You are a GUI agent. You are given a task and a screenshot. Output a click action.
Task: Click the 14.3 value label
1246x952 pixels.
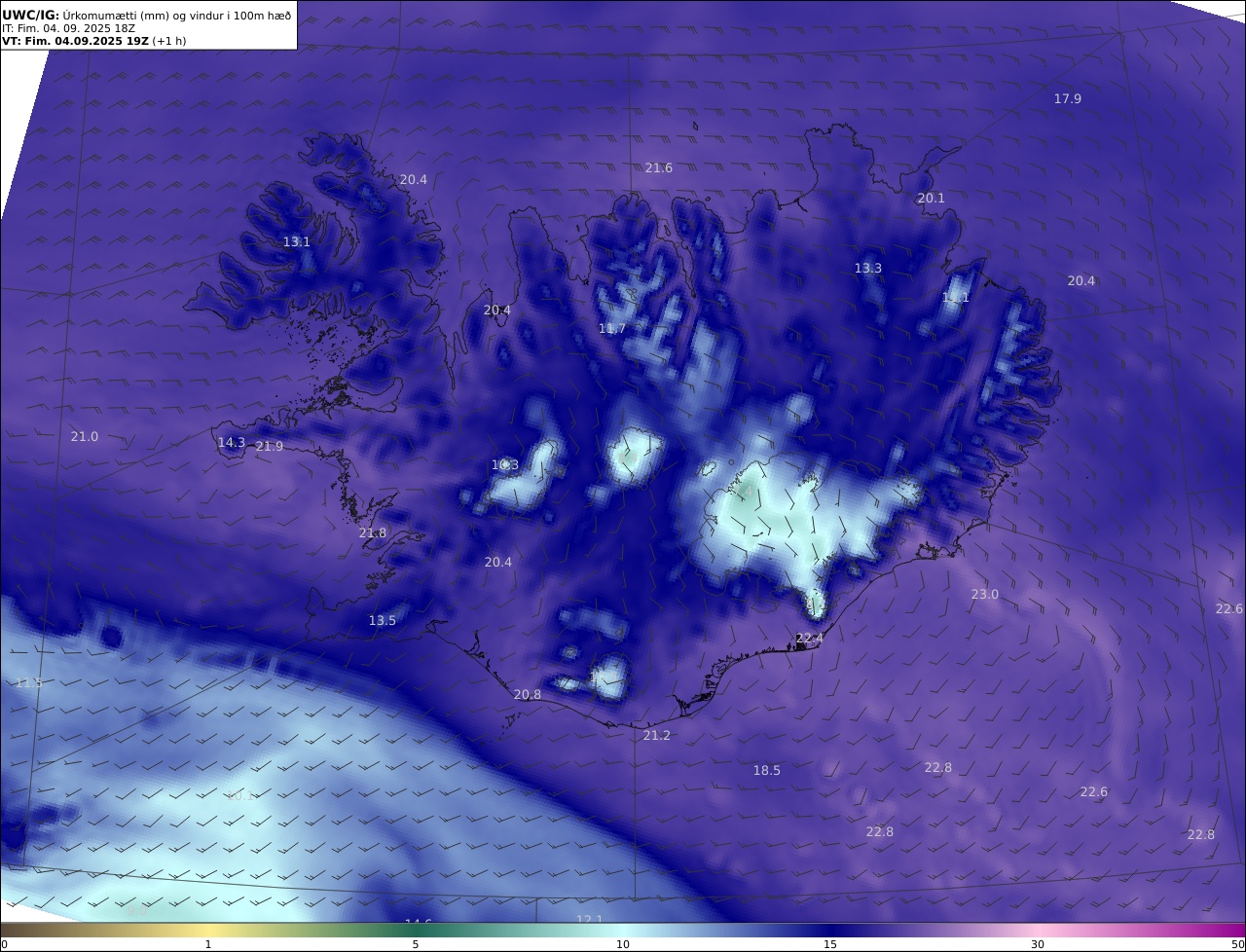(232, 442)
